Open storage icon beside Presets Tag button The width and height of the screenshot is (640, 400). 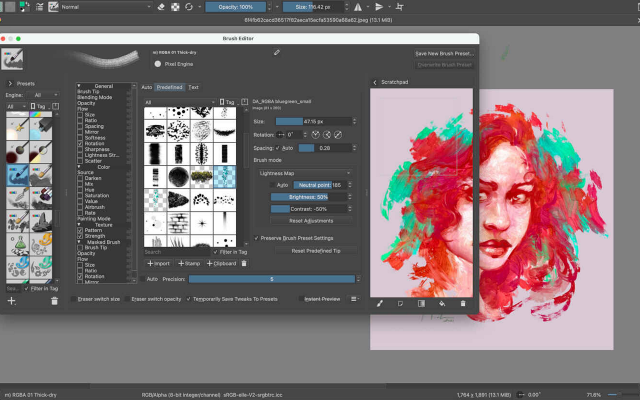pyautogui.click(x=56, y=106)
